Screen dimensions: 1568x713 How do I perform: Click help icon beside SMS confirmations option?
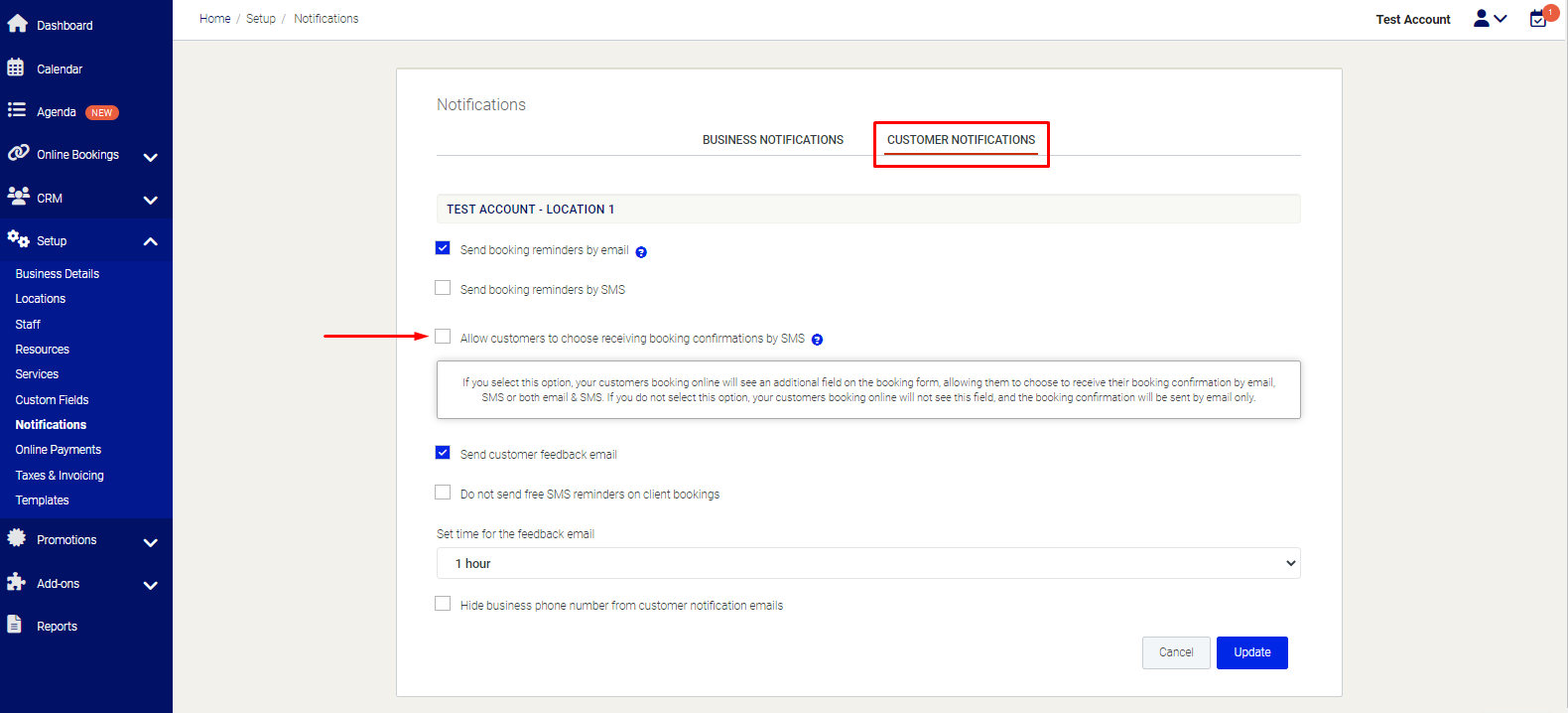tap(817, 340)
